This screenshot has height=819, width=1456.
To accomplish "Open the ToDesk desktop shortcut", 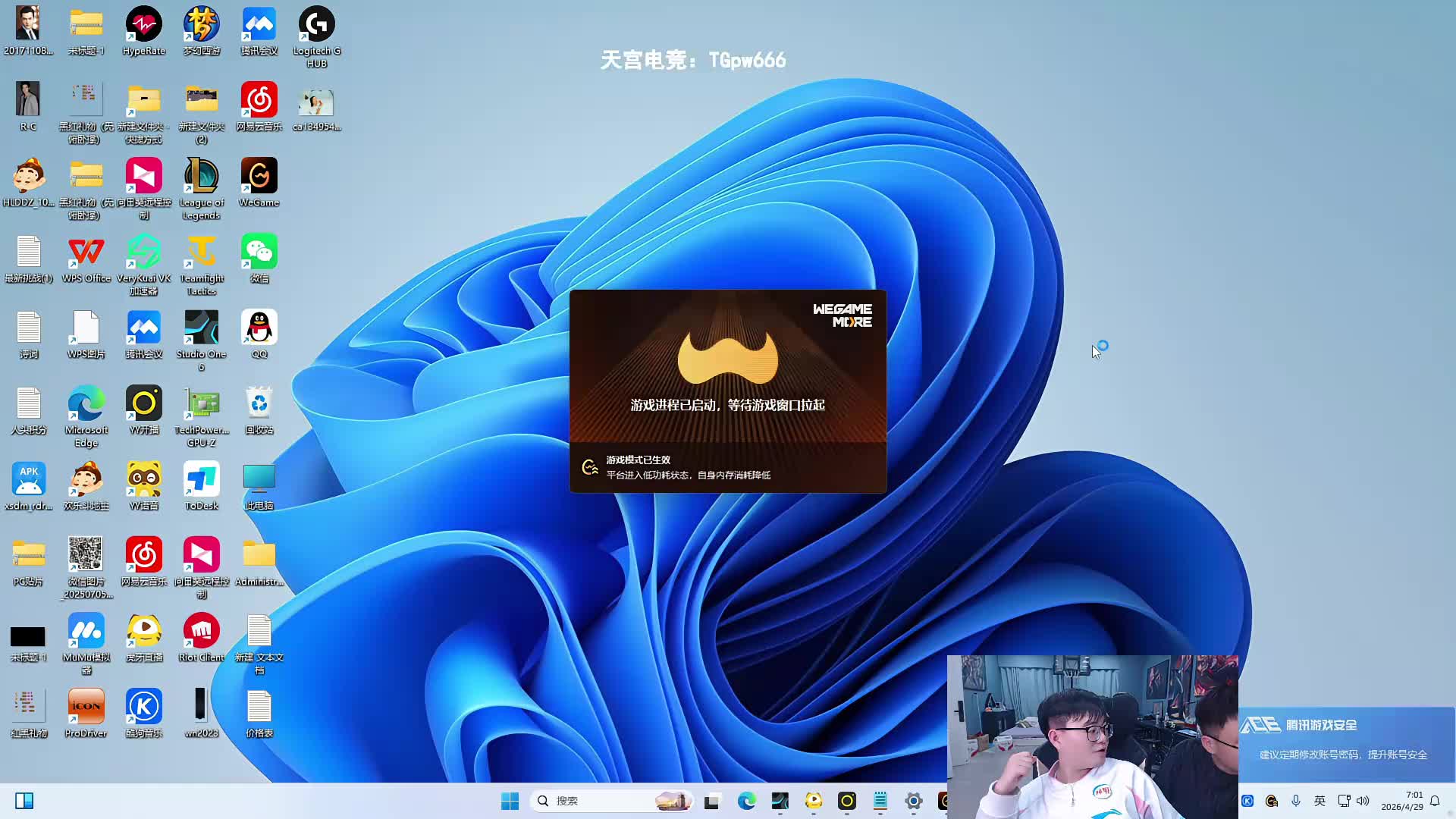I will [201, 480].
